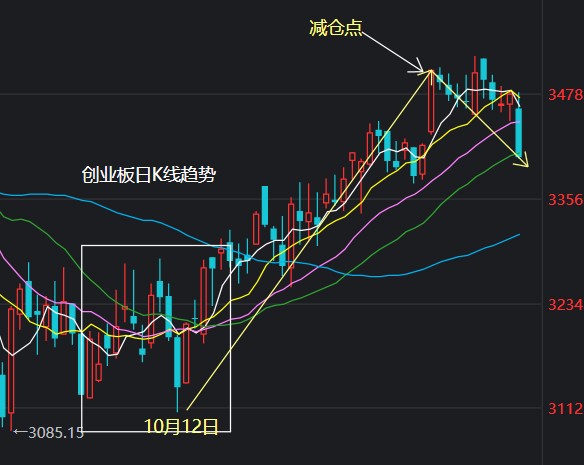The width and height of the screenshot is (584, 465).
Task: Click the pink moving average line near right end
Action: click(512, 123)
